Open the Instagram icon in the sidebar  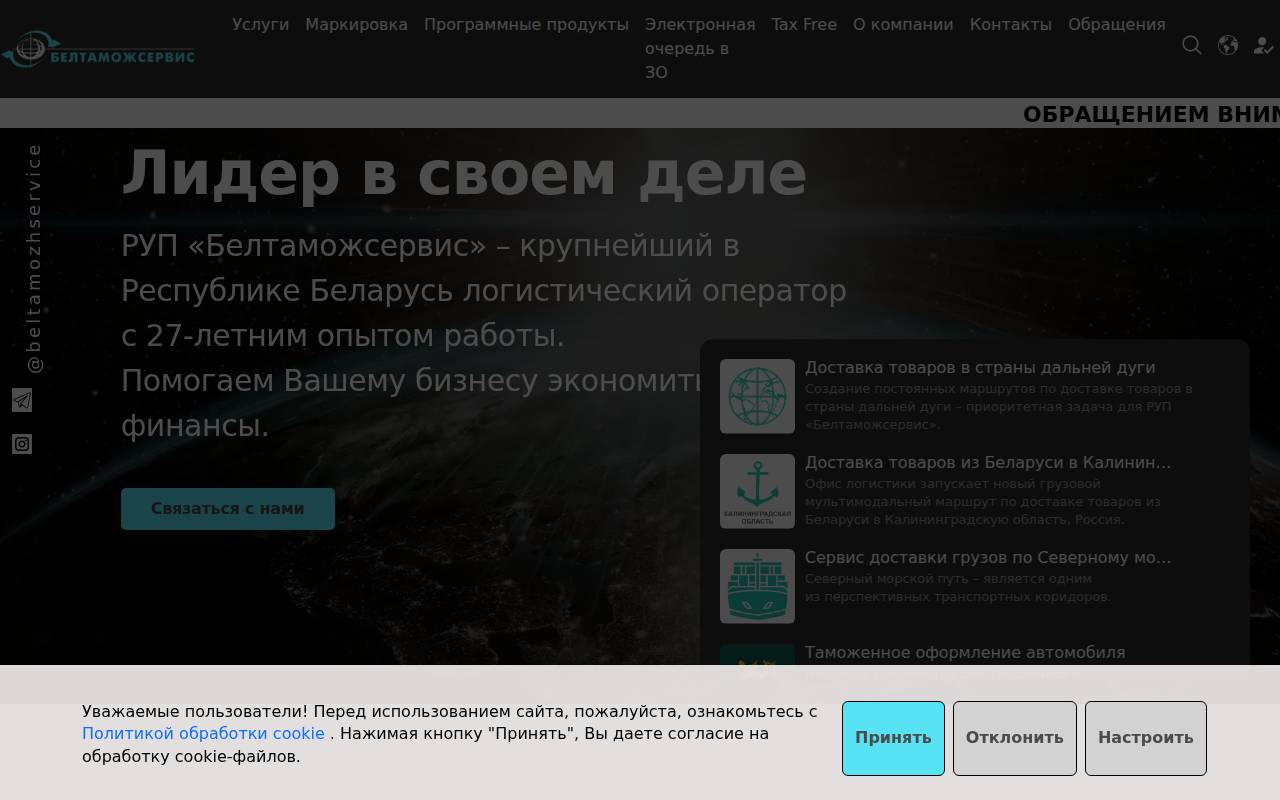22,444
